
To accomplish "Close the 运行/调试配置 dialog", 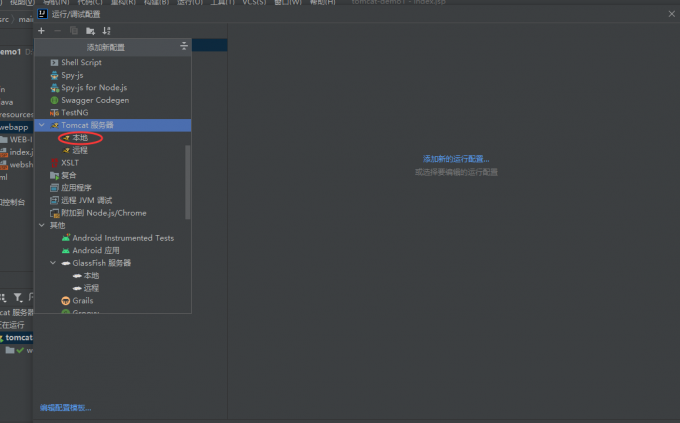I will tap(672, 14).
